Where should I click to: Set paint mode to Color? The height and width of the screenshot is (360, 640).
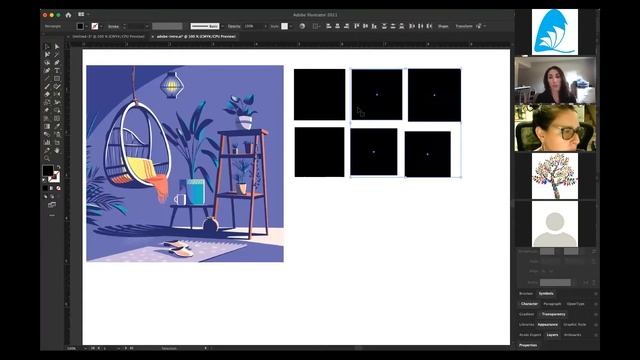(45, 188)
